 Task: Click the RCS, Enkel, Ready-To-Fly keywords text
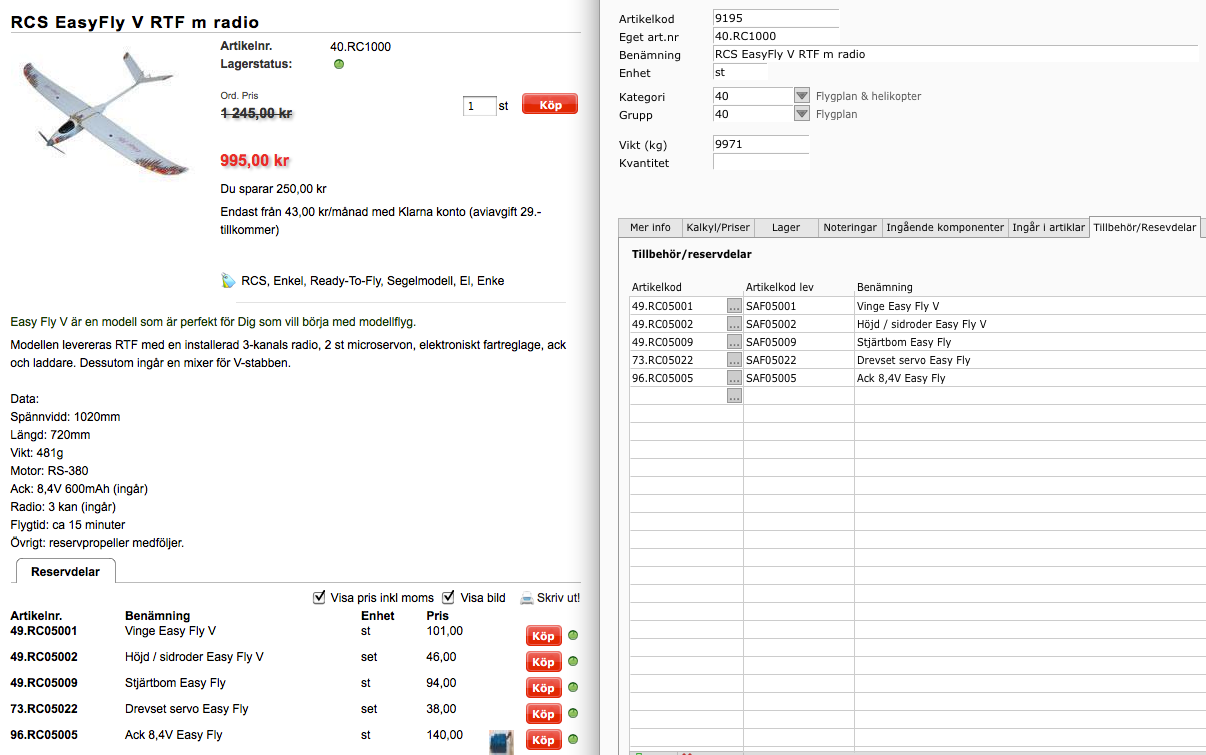pyautogui.click(x=373, y=281)
